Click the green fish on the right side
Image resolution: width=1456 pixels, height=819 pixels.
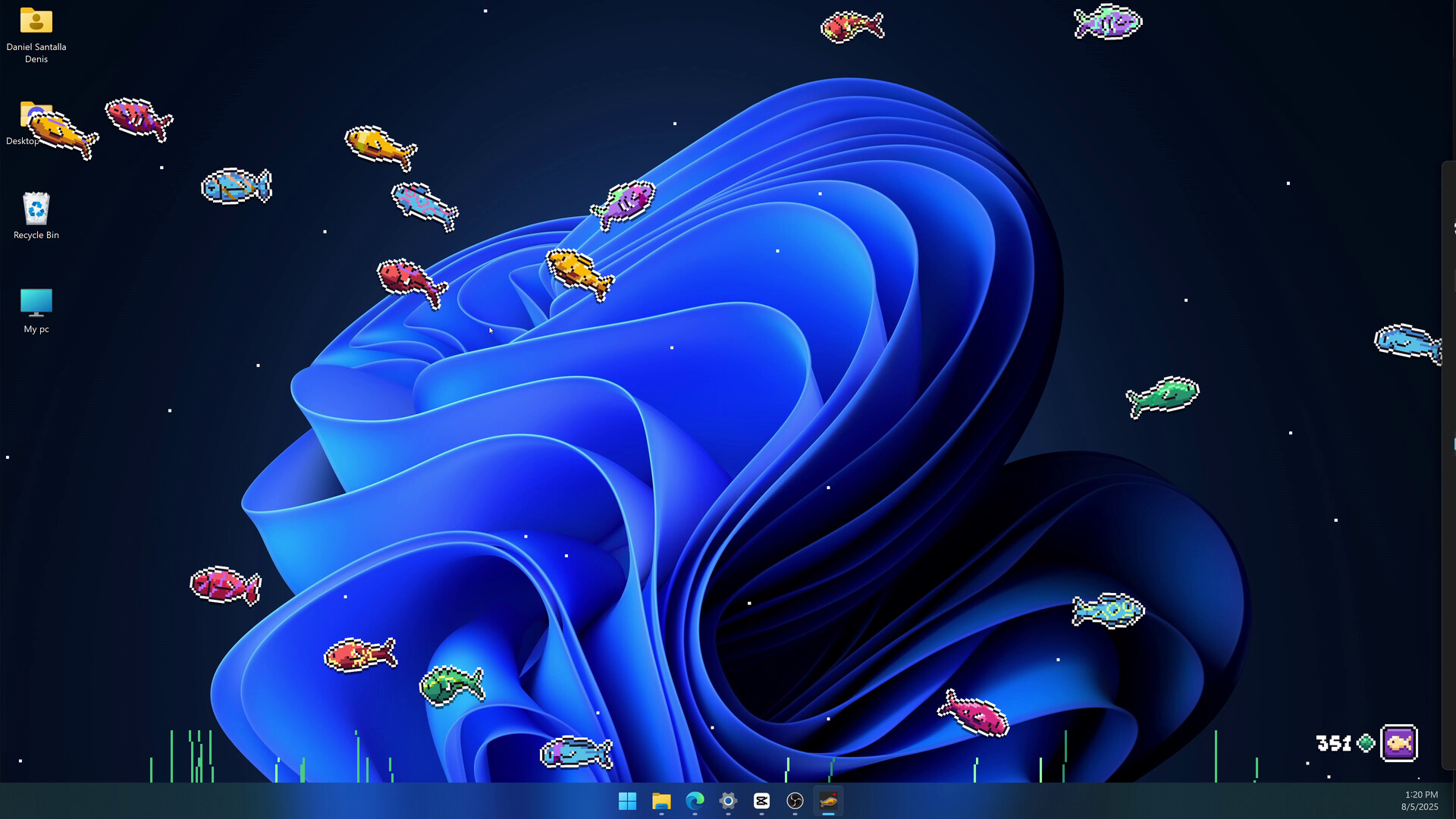tap(1163, 396)
